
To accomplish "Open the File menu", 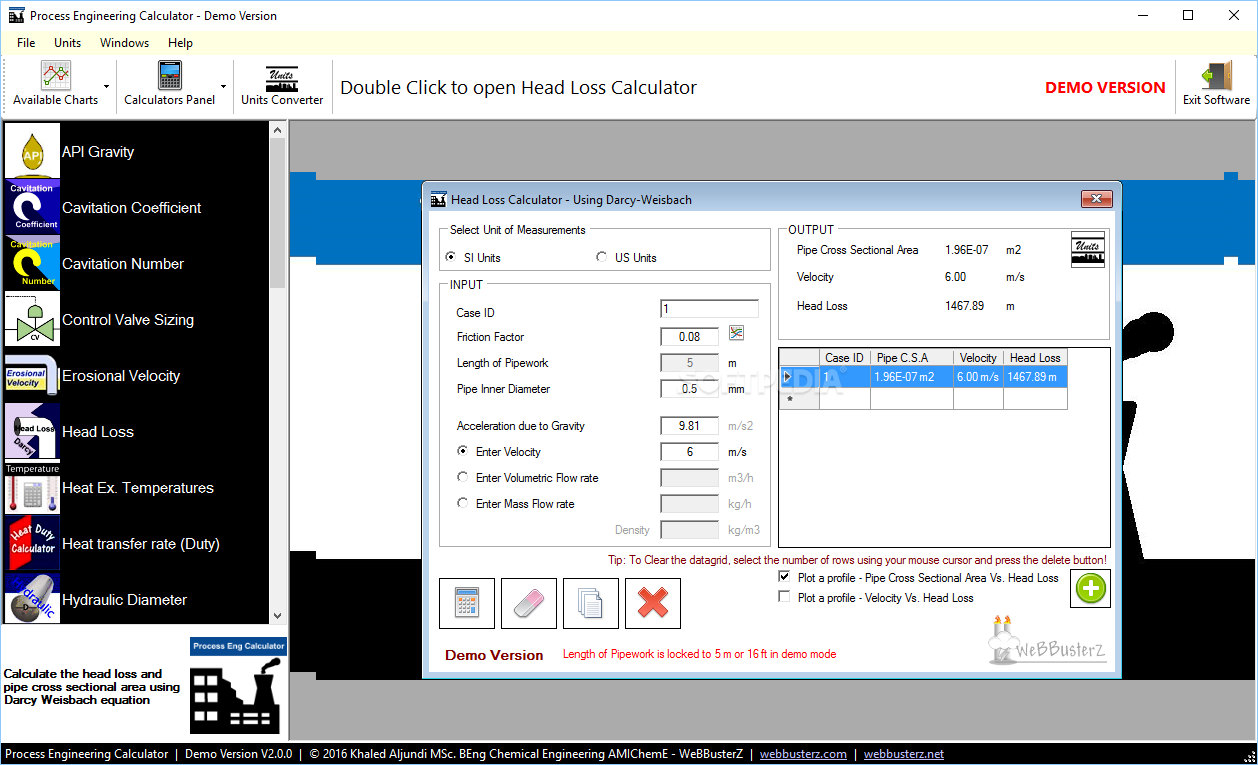I will pyautogui.click(x=26, y=43).
